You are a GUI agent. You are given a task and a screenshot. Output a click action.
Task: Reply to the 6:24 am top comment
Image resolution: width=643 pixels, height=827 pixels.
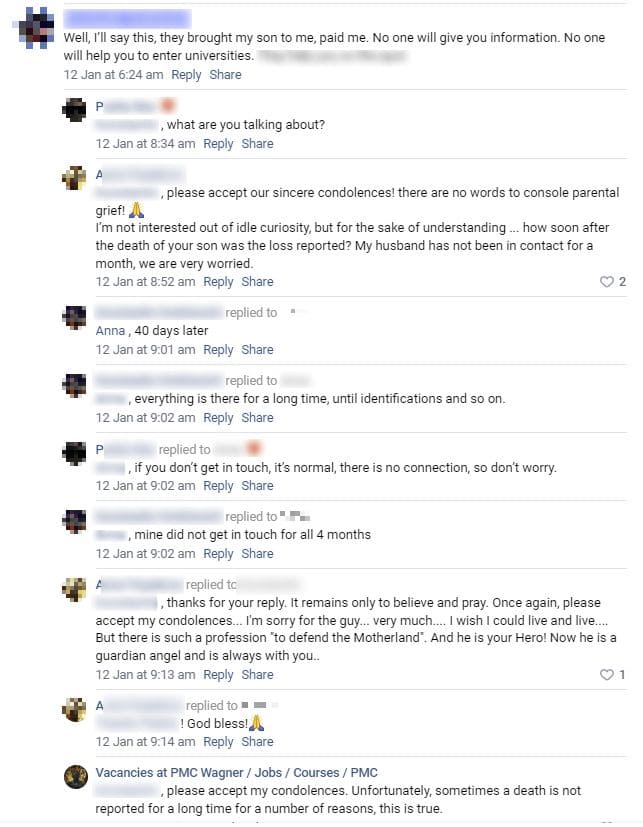pos(186,75)
